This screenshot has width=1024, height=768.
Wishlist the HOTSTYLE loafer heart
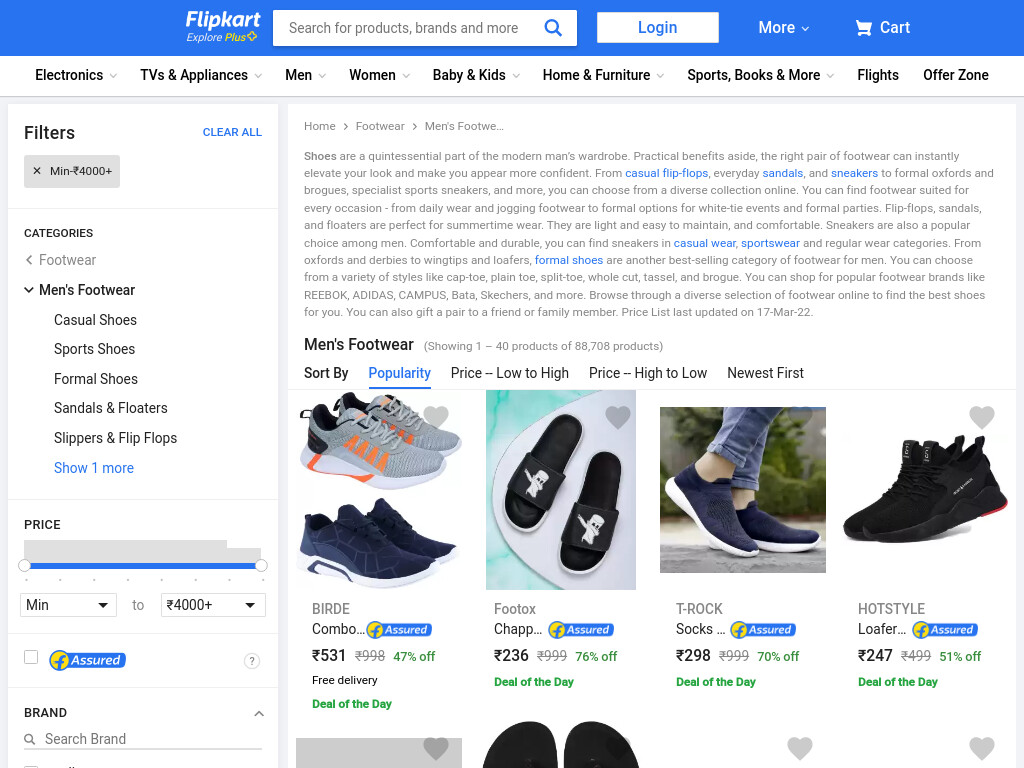pos(982,417)
